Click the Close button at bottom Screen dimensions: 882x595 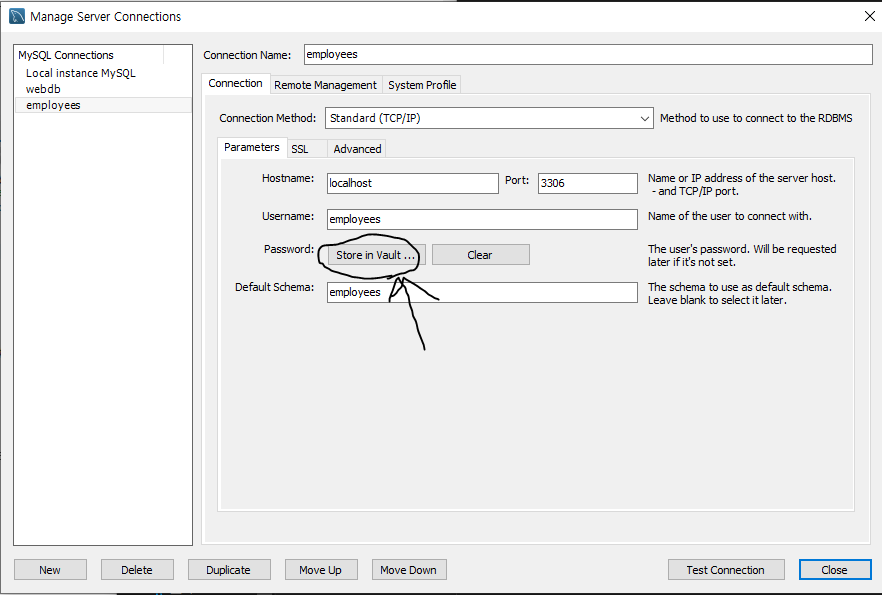pyautogui.click(x=835, y=570)
